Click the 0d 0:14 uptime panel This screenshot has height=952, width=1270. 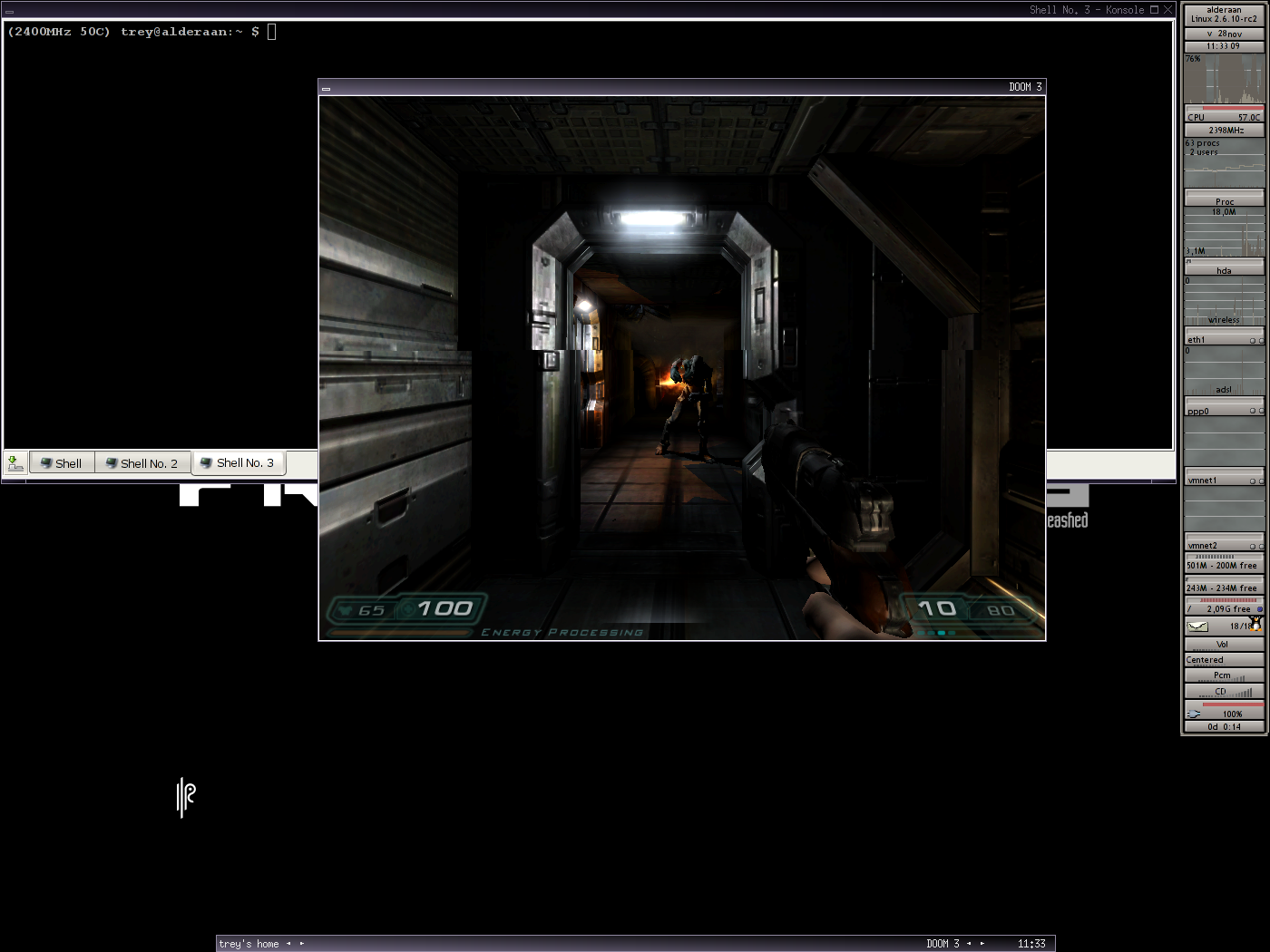click(x=1224, y=726)
